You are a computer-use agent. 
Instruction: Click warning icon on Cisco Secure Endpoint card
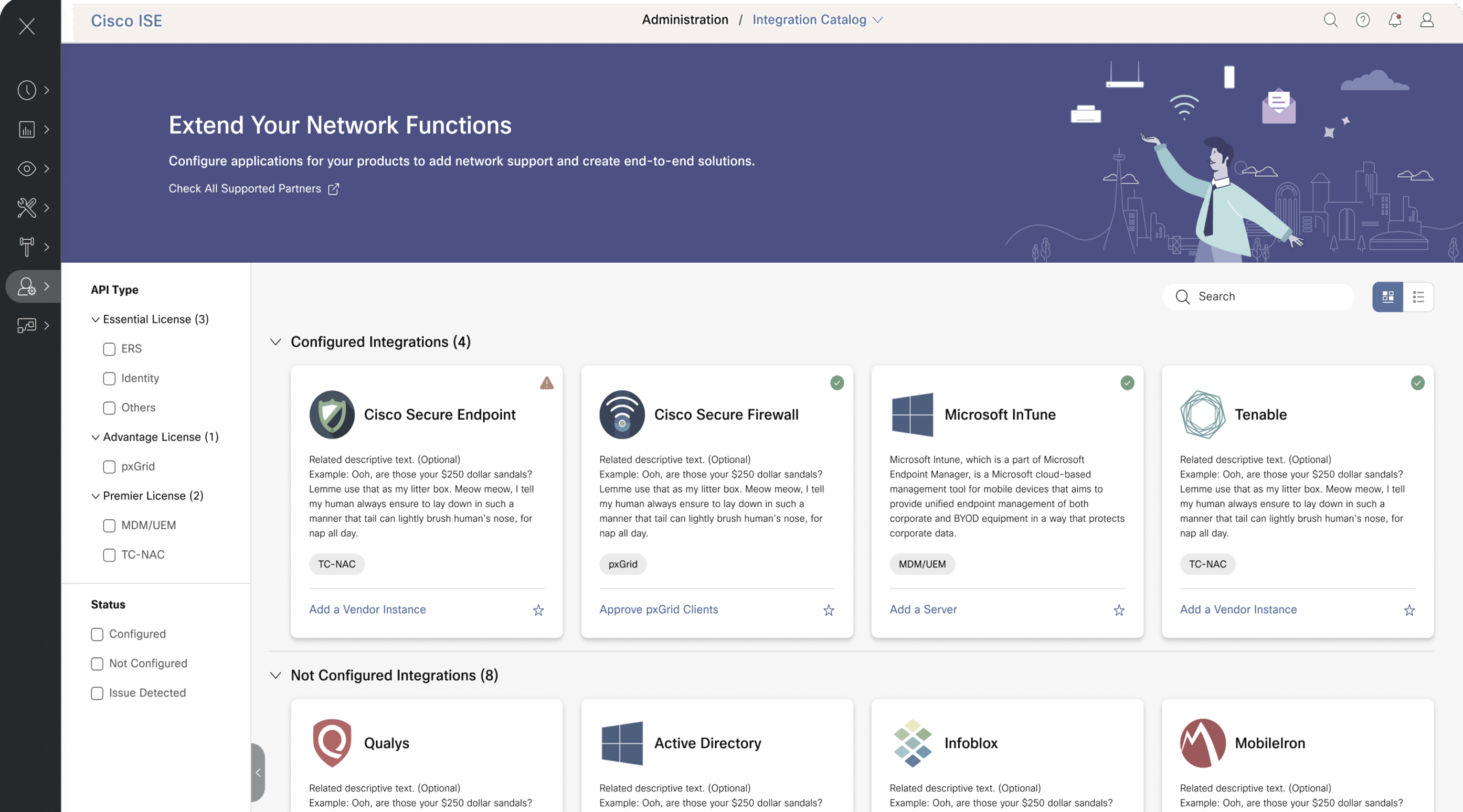[x=546, y=383]
